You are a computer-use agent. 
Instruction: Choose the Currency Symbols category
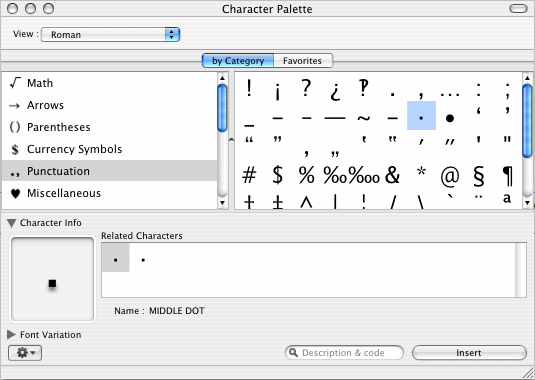pyautogui.click(x=109, y=149)
